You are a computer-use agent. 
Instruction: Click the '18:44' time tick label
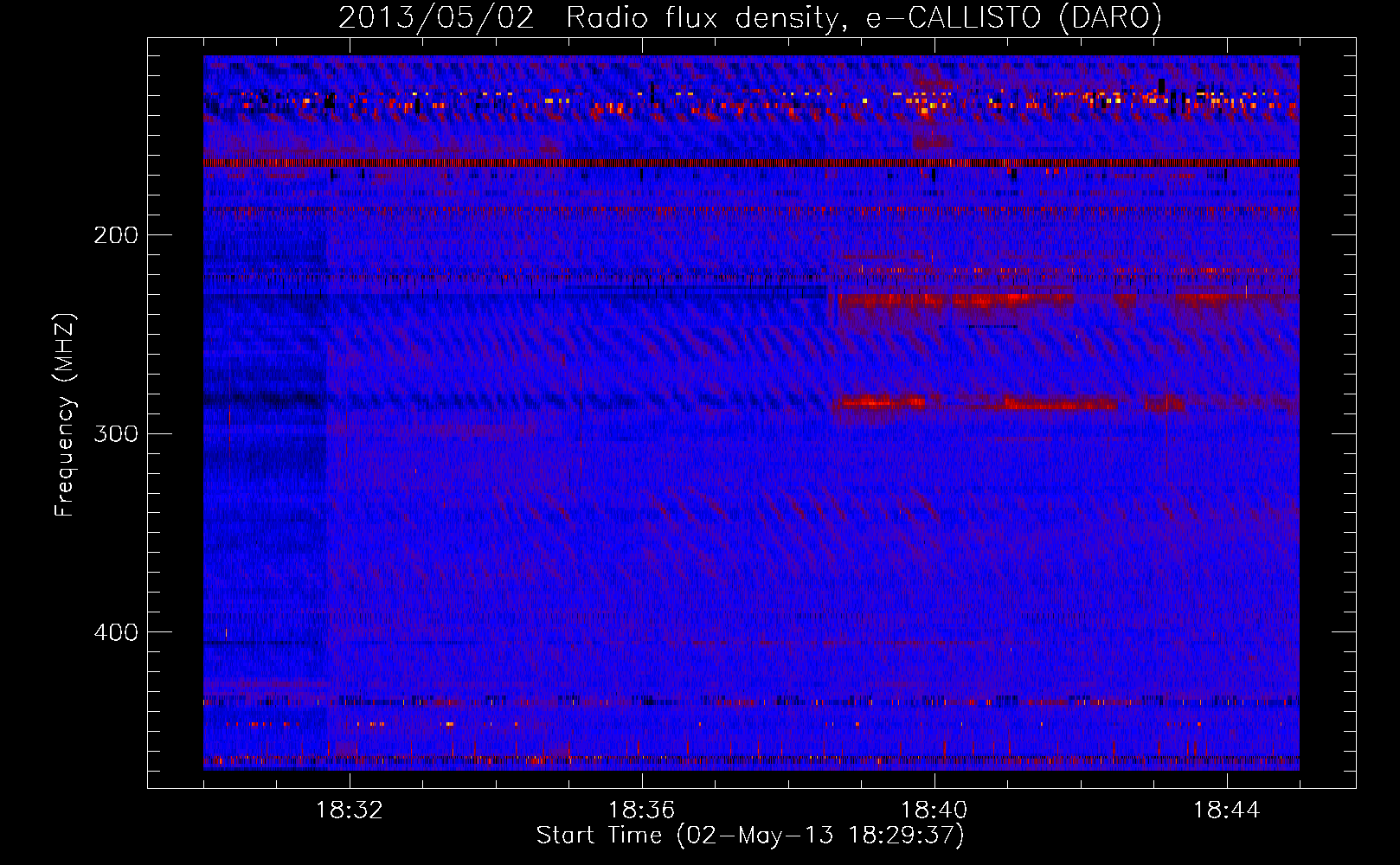tap(1227, 811)
